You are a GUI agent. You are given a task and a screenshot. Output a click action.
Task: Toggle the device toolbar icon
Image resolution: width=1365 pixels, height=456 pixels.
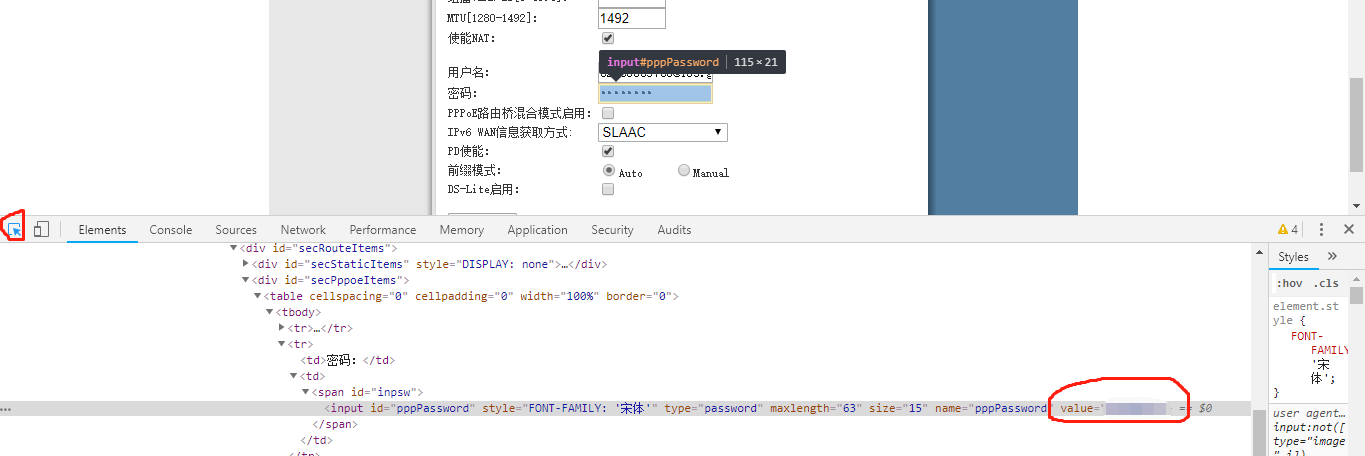pos(41,229)
